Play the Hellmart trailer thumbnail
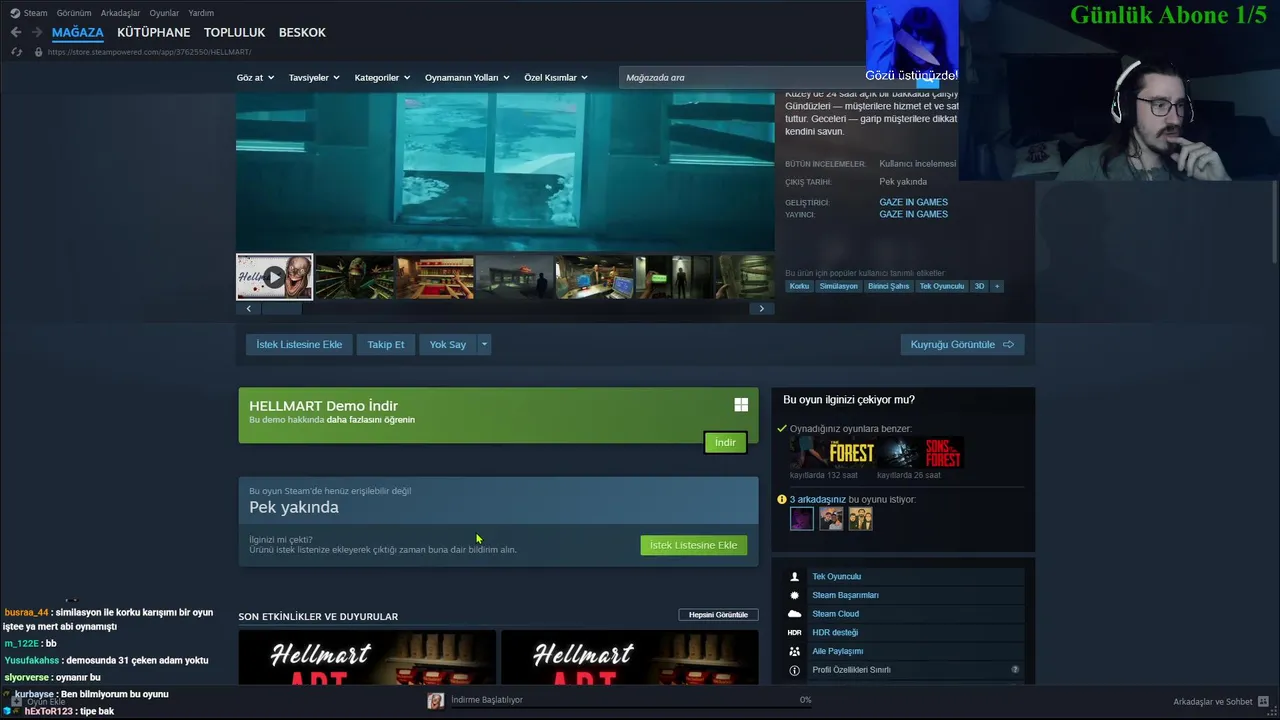The height and width of the screenshot is (720, 1280). 274,277
